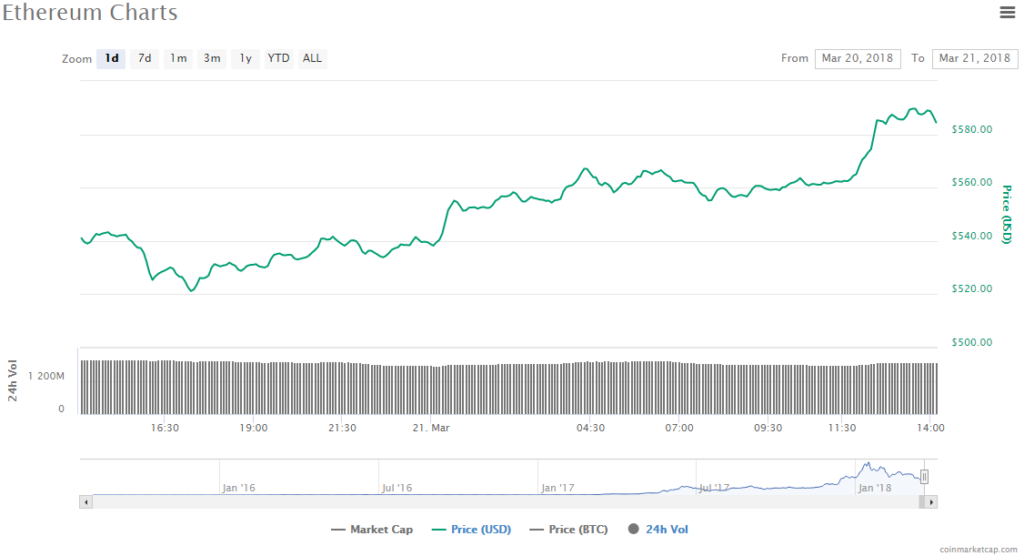
Task: Switch zoom to 7d
Action: (145, 59)
